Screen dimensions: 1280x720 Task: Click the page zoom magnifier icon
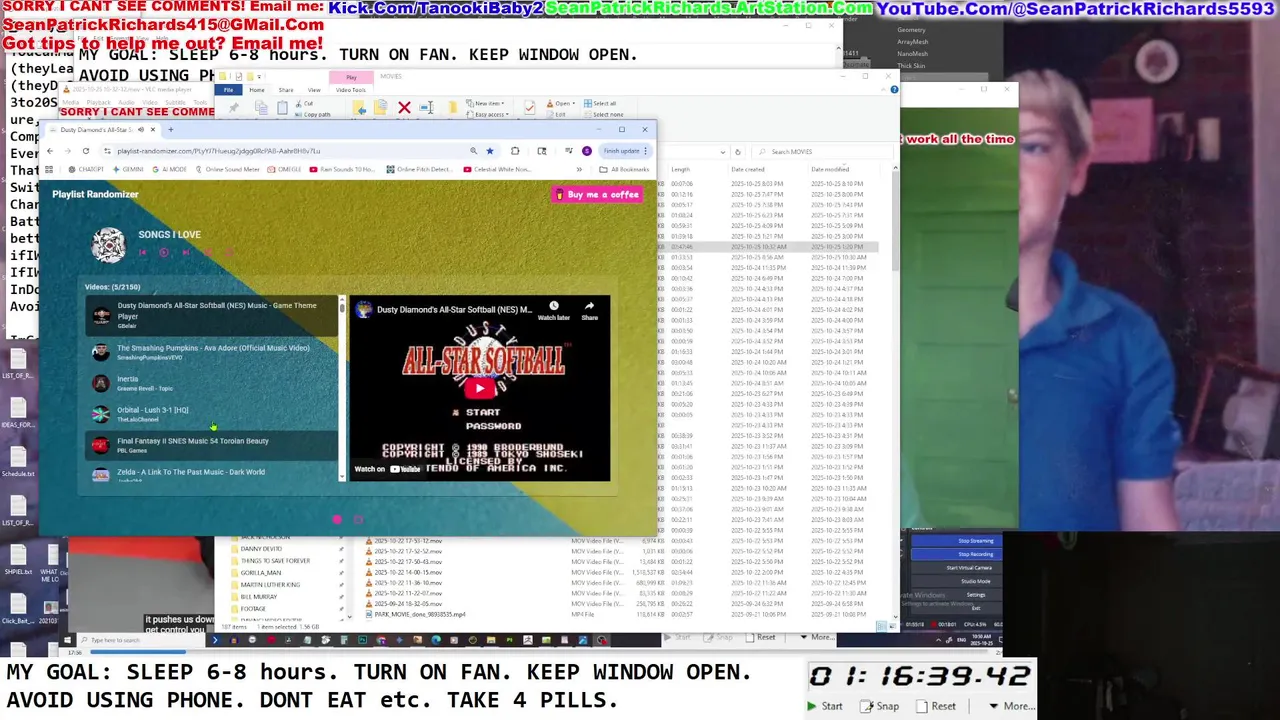click(x=473, y=151)
